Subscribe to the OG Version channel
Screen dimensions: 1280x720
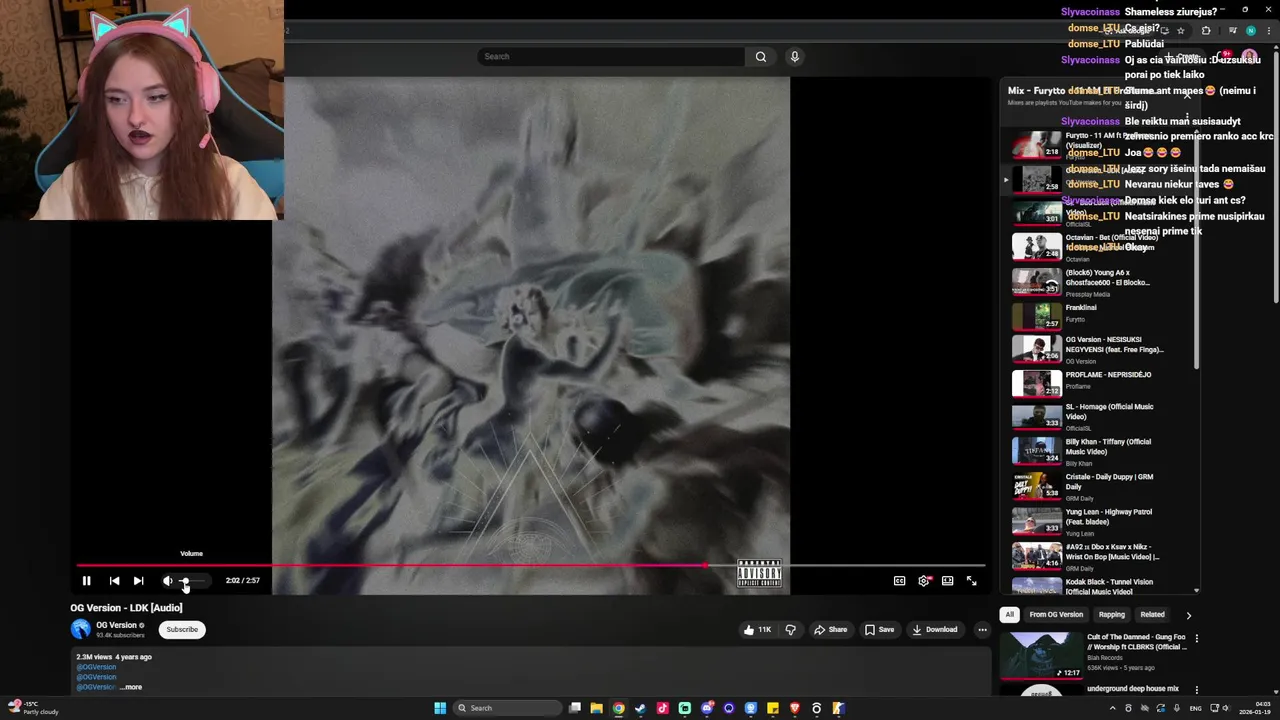click(182, 630)
